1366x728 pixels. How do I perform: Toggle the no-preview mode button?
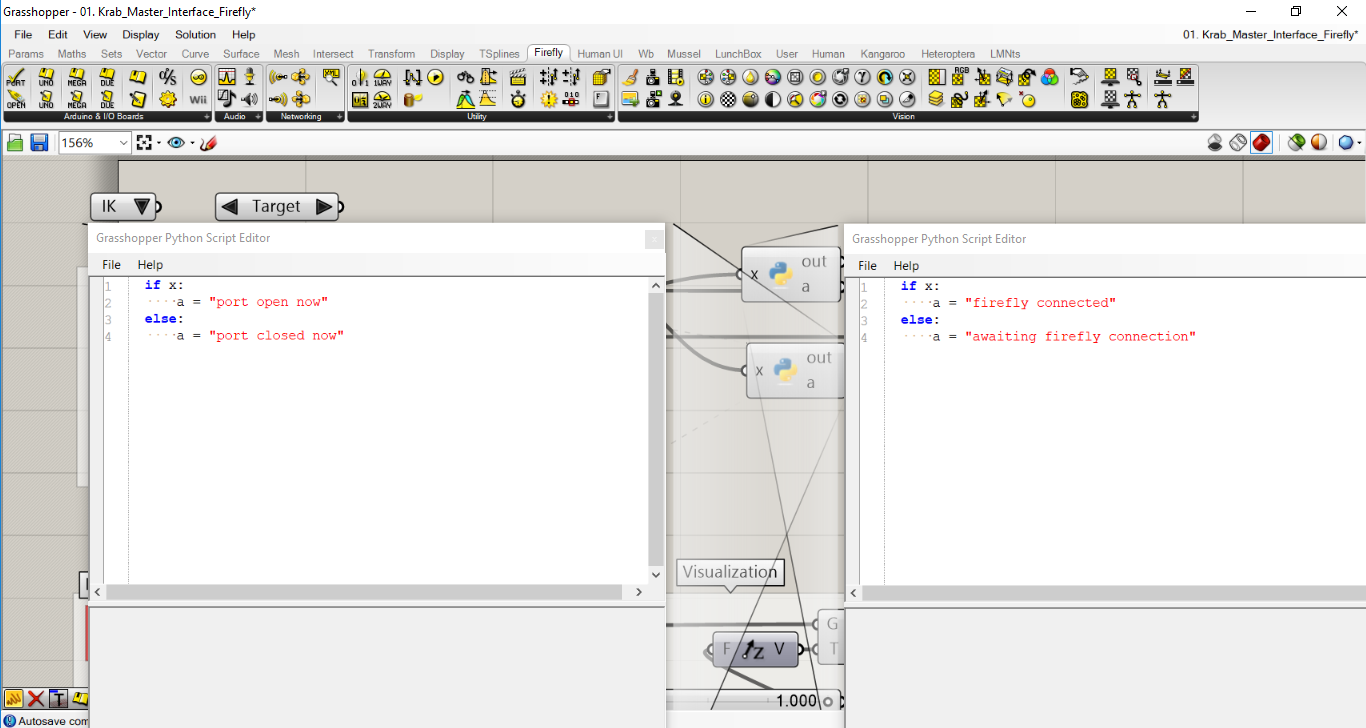[1215, 143]
